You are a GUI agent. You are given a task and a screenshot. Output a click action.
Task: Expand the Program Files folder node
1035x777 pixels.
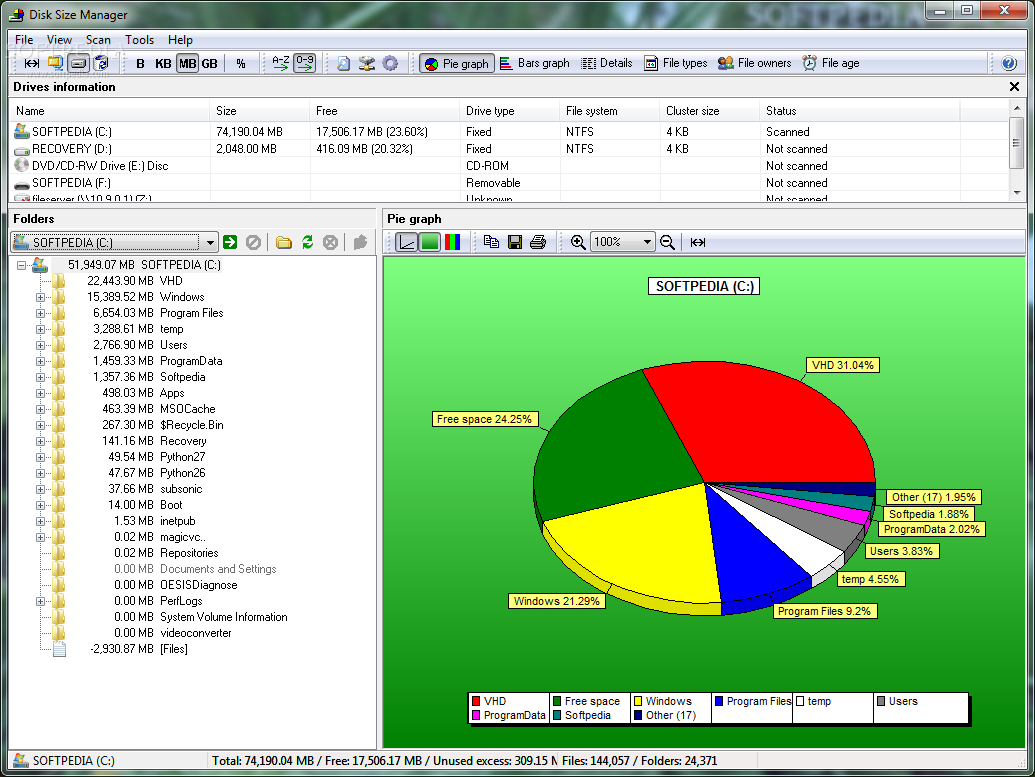[x=40, y=314]
